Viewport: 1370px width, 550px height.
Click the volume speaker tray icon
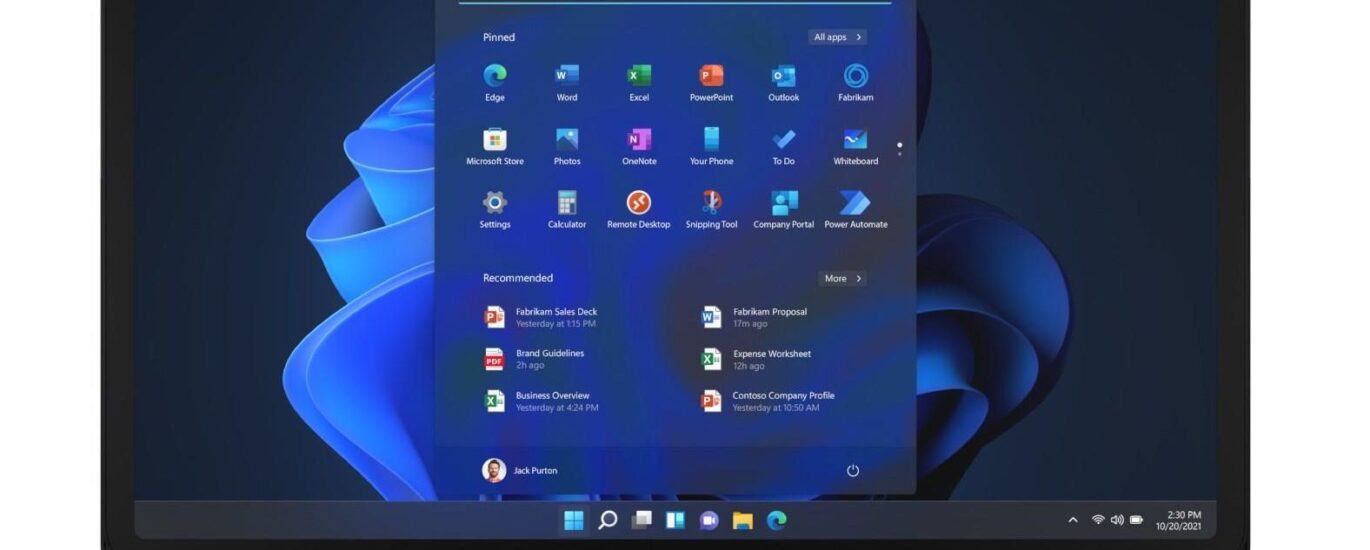click(x=1117, y=520)
